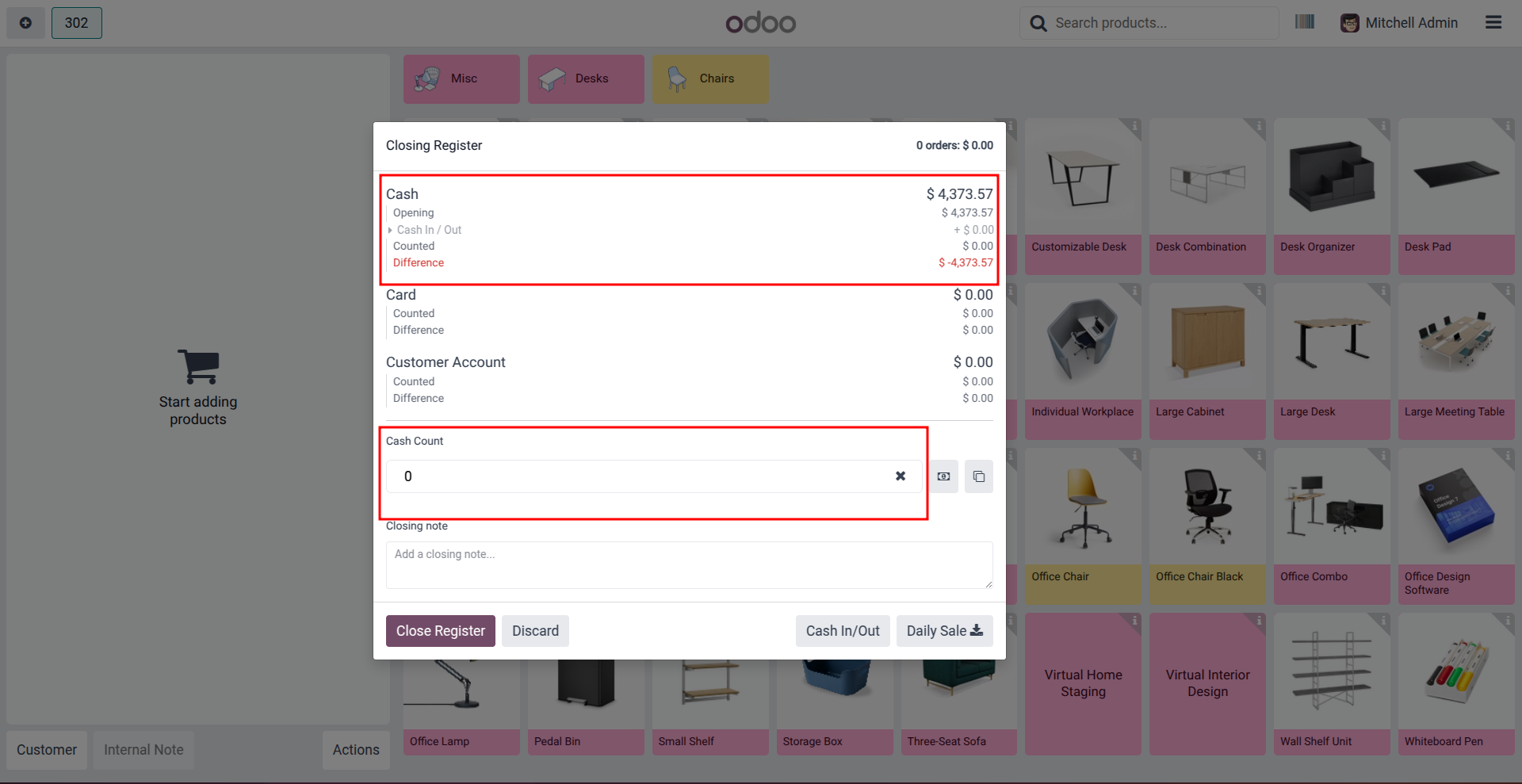Open the cash coin/bill counter icon
Viewport: 1522px width, 784px height.
pyautogui.click(x=943, y=476)
